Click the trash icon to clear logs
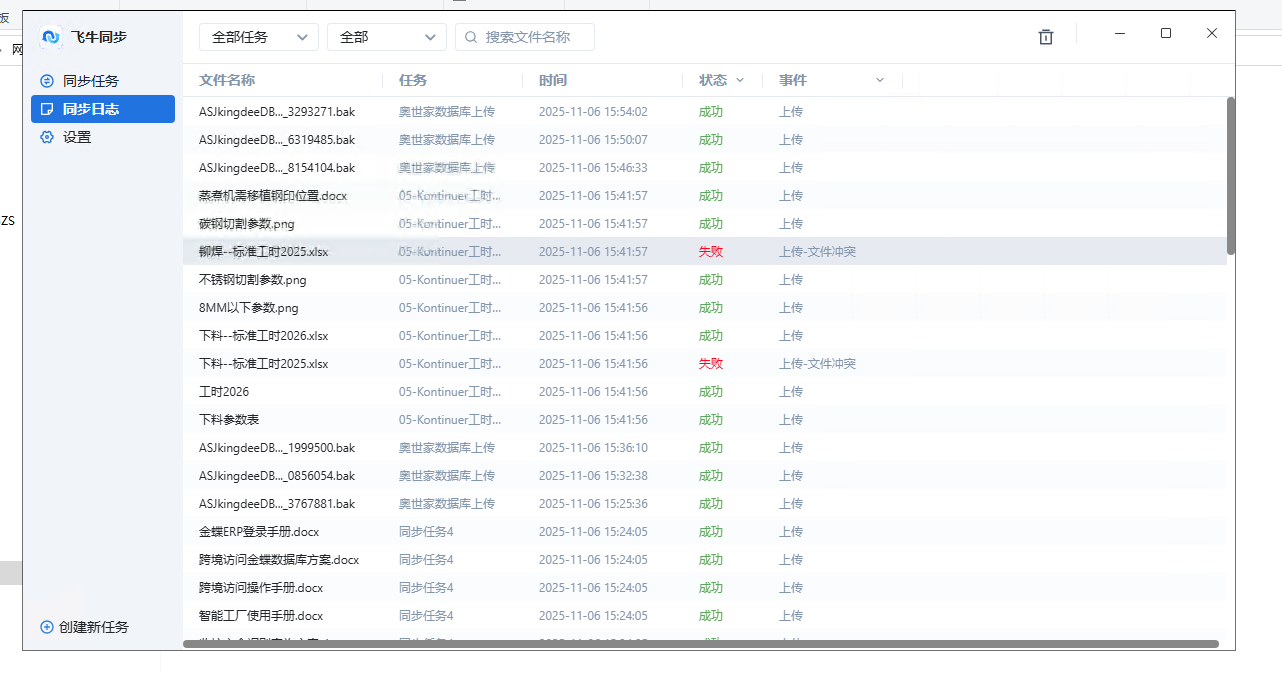The image size is (1282, 673). [1046, 37]
